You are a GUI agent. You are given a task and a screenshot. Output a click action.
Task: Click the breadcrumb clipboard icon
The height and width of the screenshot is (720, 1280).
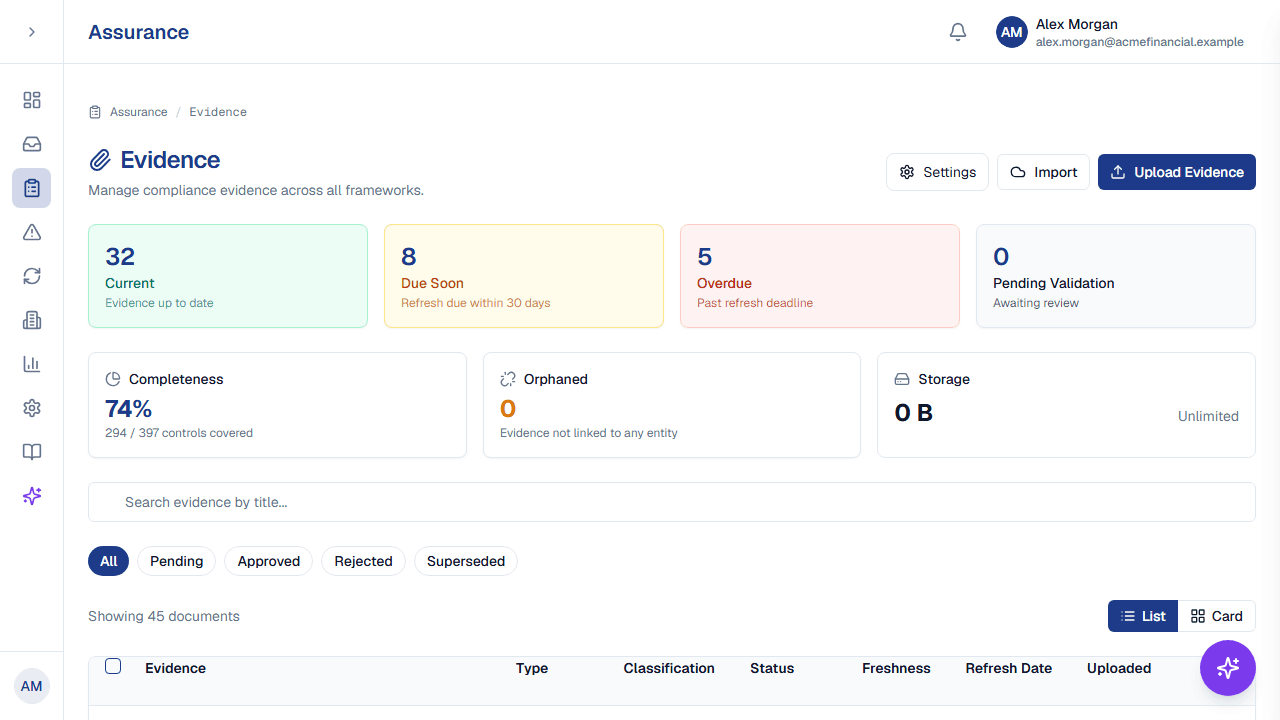95,112
